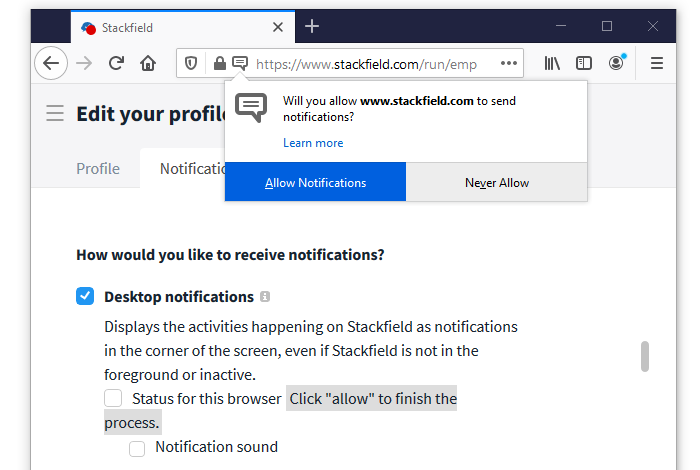
Task: Go back with the browser back arrow
Action: (51, 63)
